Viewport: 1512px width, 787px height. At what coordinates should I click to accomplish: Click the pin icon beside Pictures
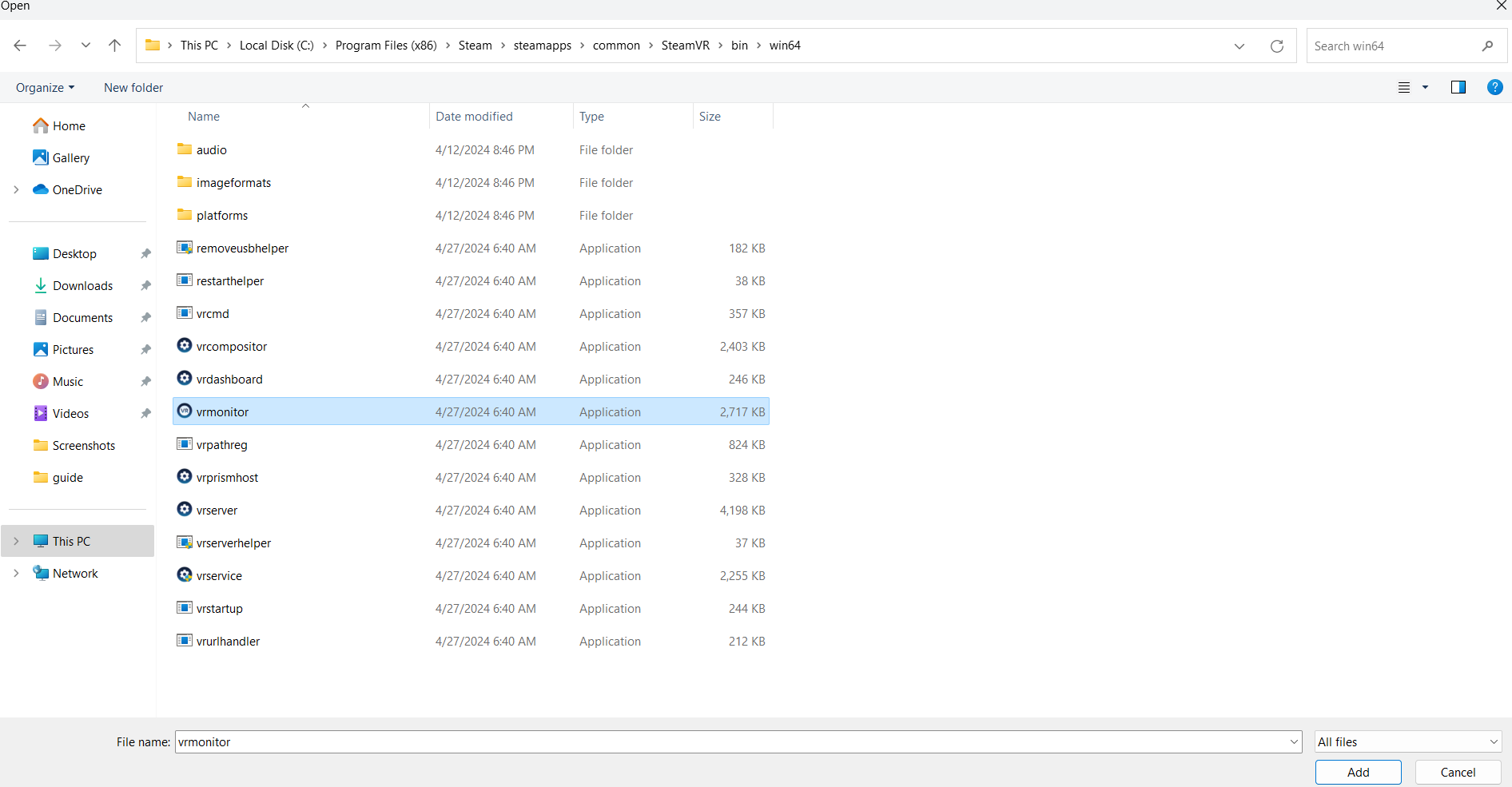coord(145,350)
